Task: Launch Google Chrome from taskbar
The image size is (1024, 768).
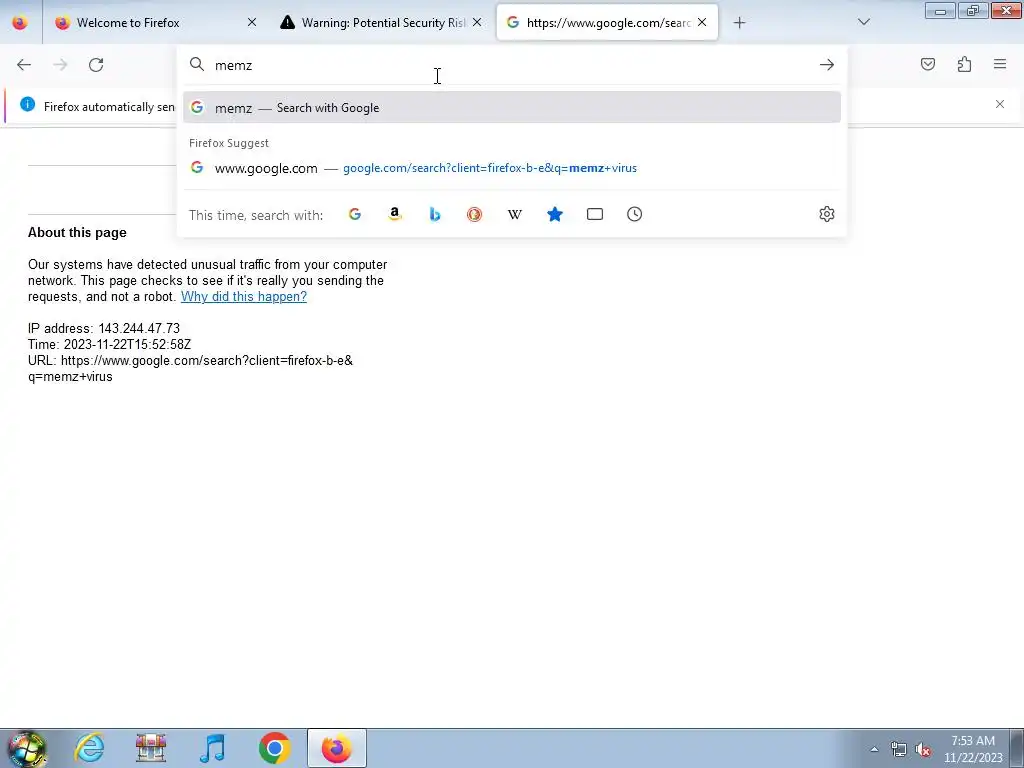Action: pos(274,748)
